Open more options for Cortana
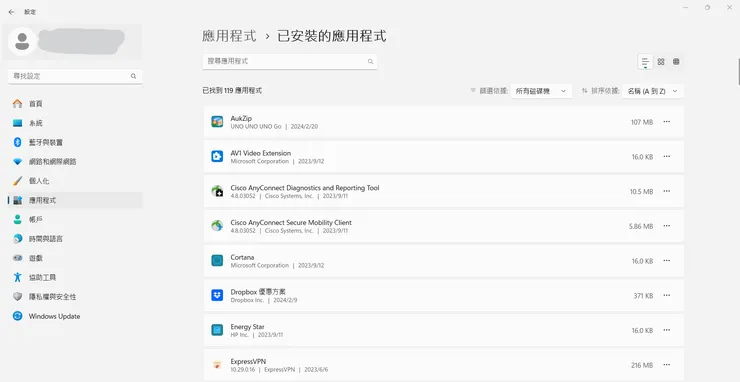Screen dimensions: 740x382 coord(666,261)
